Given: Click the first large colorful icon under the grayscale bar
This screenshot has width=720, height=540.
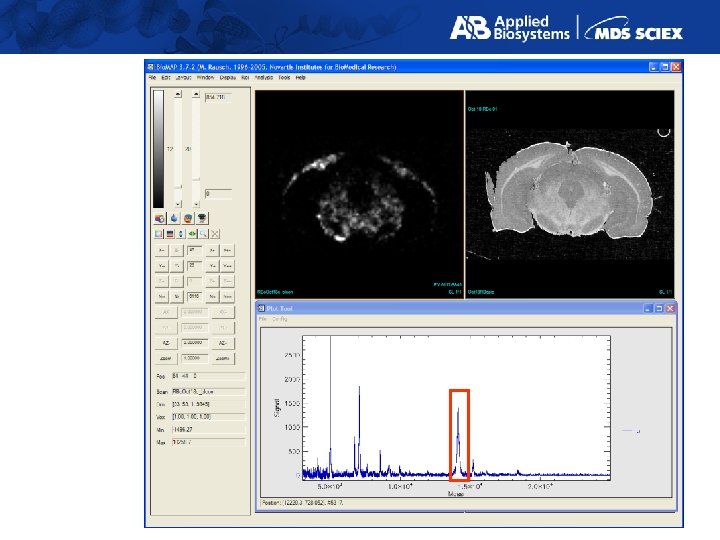Looking at the screenshot, I should pos(159,216).
